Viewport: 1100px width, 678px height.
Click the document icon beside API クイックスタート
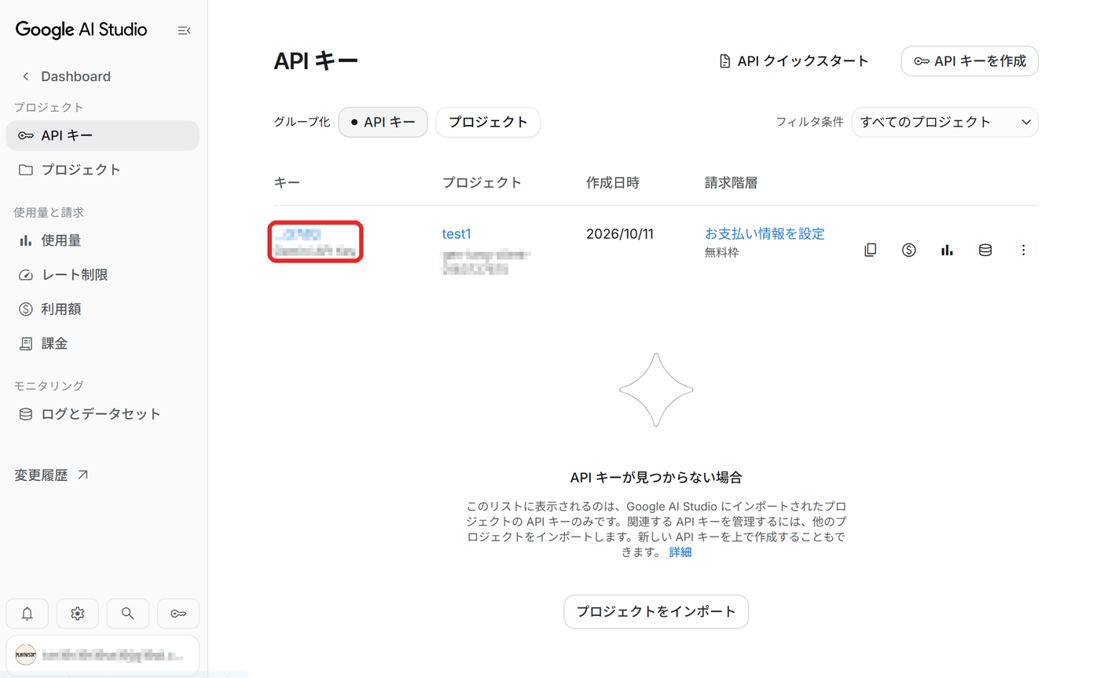(x=725, y=61)
